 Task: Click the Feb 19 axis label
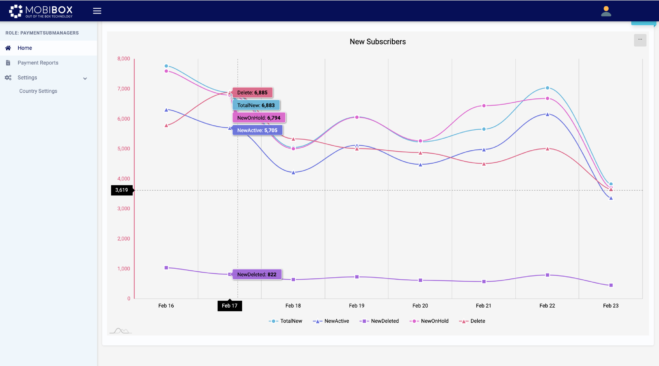(x=356, y=305)
